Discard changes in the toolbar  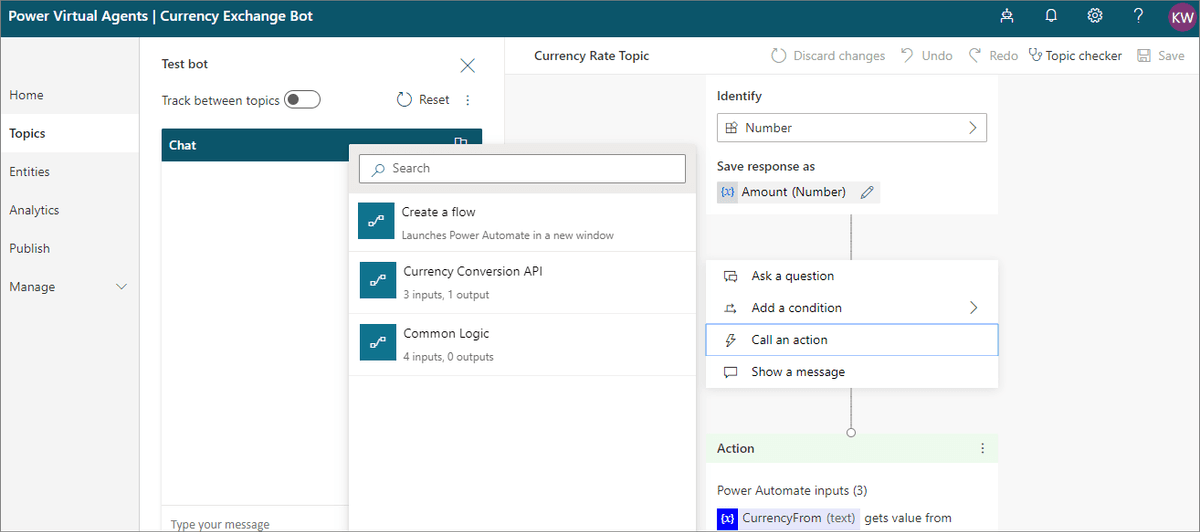828,56
